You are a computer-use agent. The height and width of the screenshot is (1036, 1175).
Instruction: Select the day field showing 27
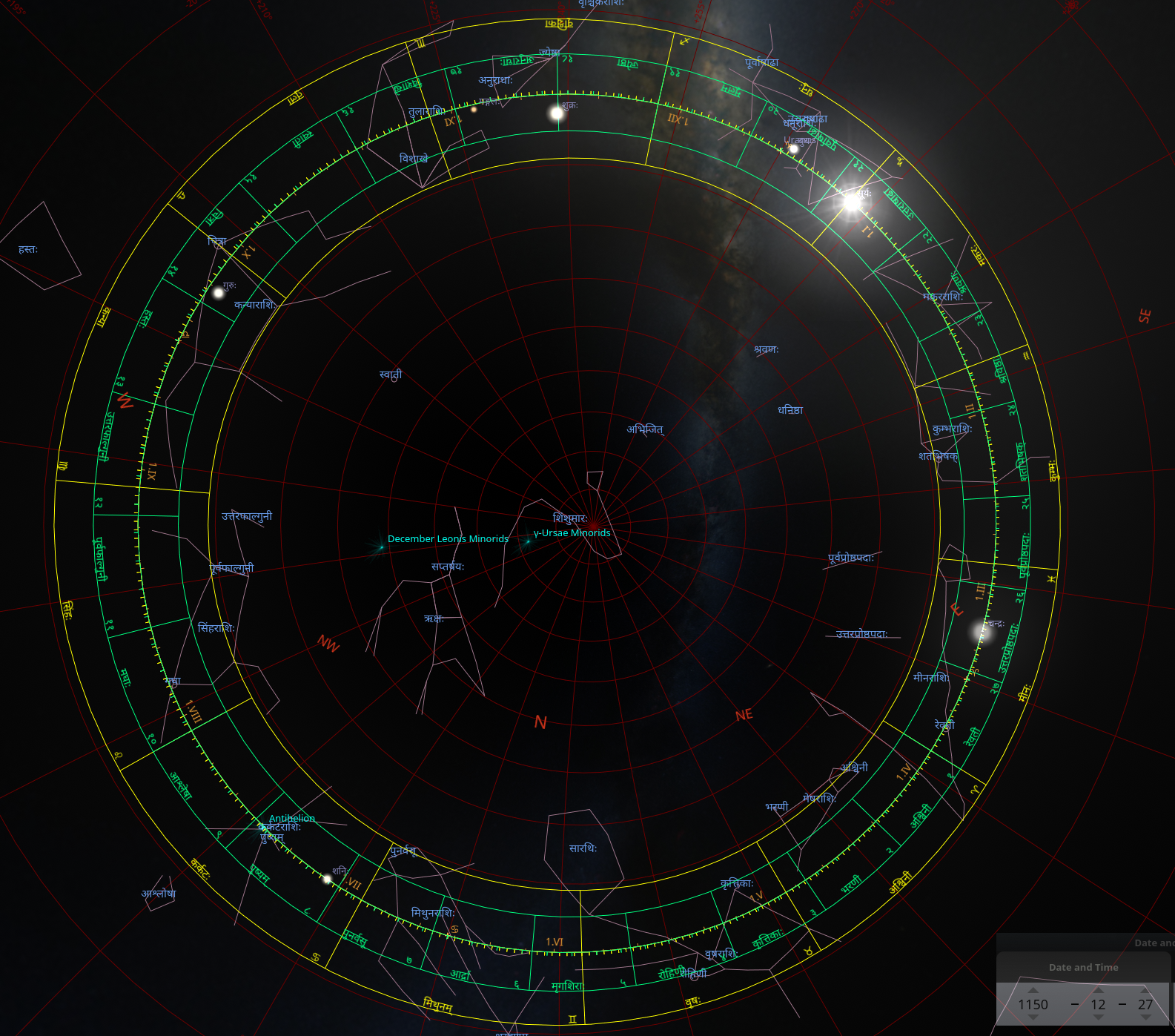(1145, 1004)
